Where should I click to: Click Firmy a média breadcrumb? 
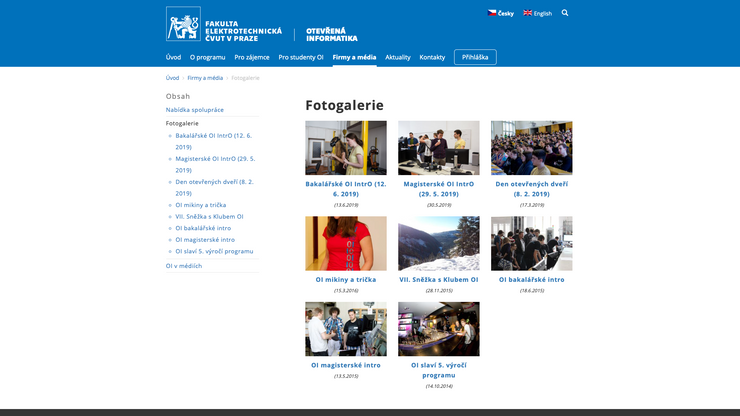(x=205, y=77)
